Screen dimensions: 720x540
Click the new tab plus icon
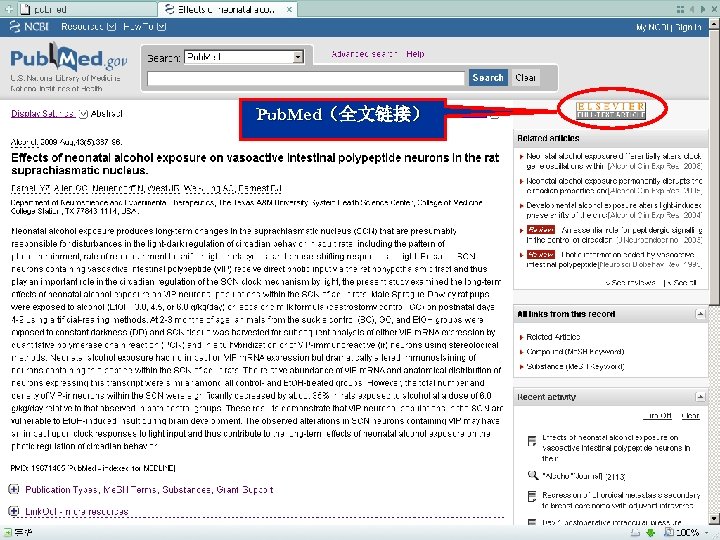point(8,9)
